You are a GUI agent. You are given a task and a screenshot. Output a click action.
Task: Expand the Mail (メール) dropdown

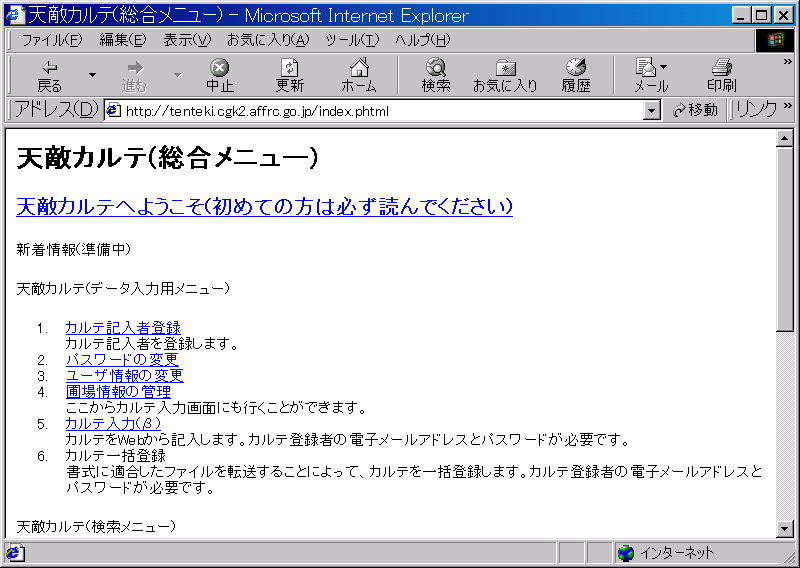point(663,68)
